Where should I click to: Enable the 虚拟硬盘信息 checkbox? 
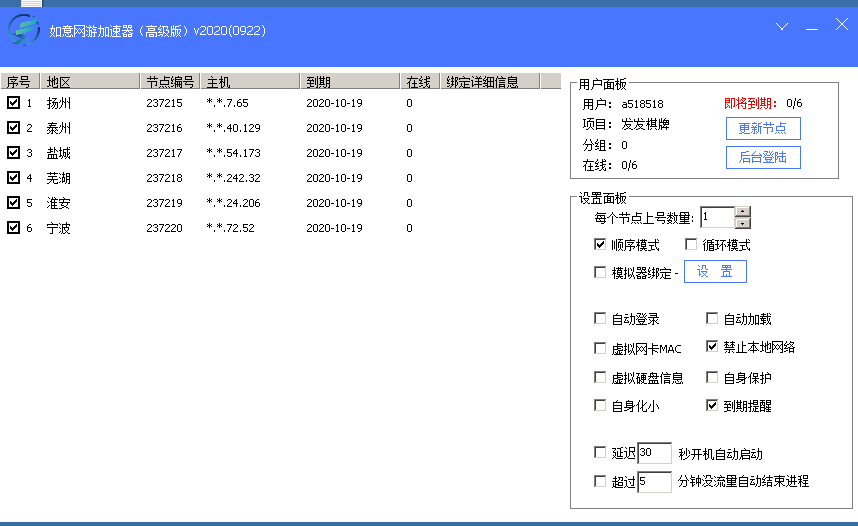(x=600, y=377)
